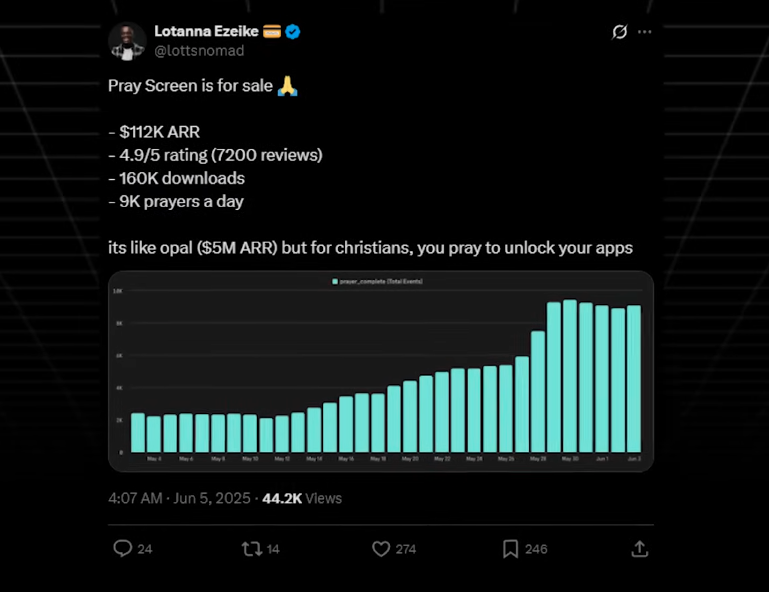
Task: Click the 14 reposts count
Action: click(273, 549)
